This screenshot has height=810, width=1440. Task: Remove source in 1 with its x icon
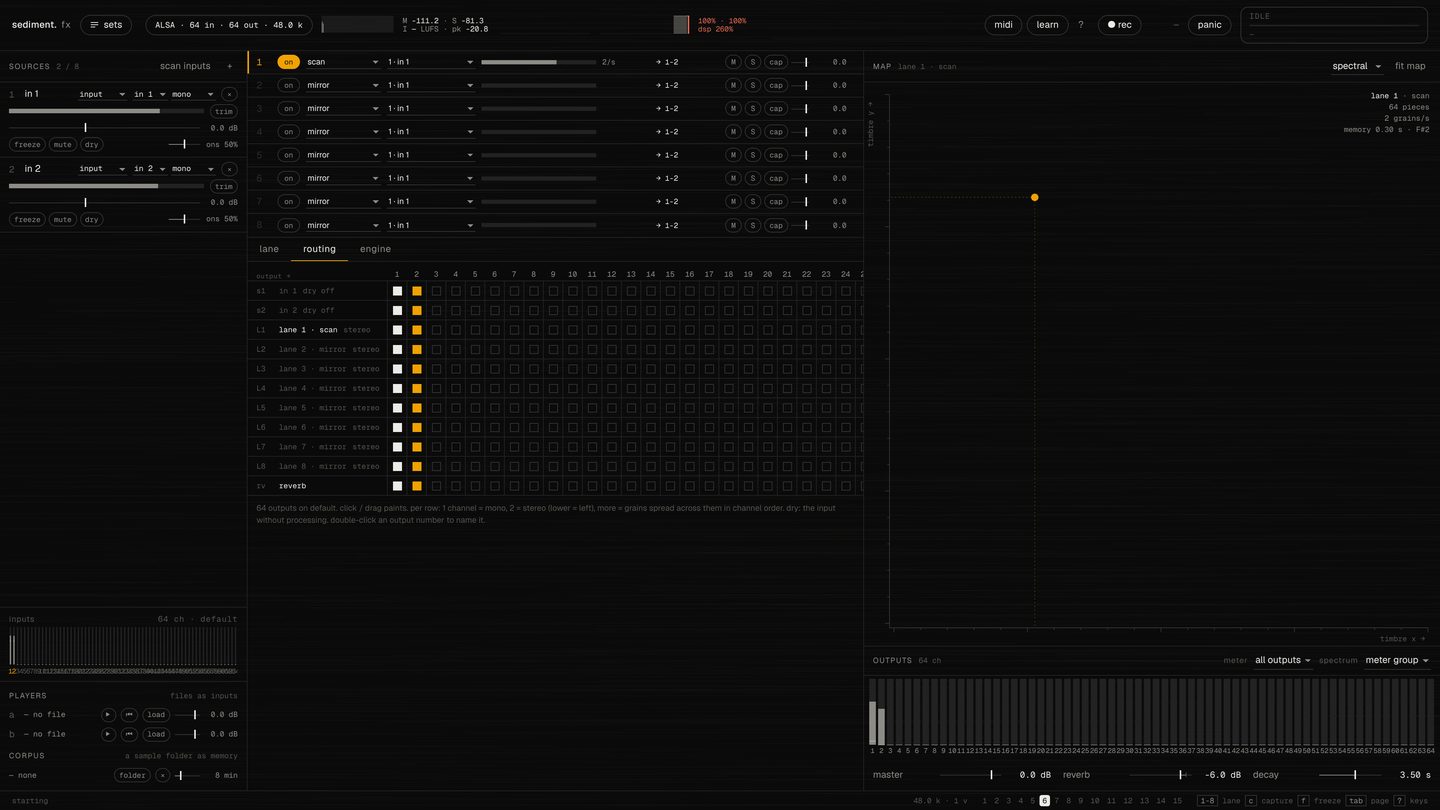click(x=229, y=94)
